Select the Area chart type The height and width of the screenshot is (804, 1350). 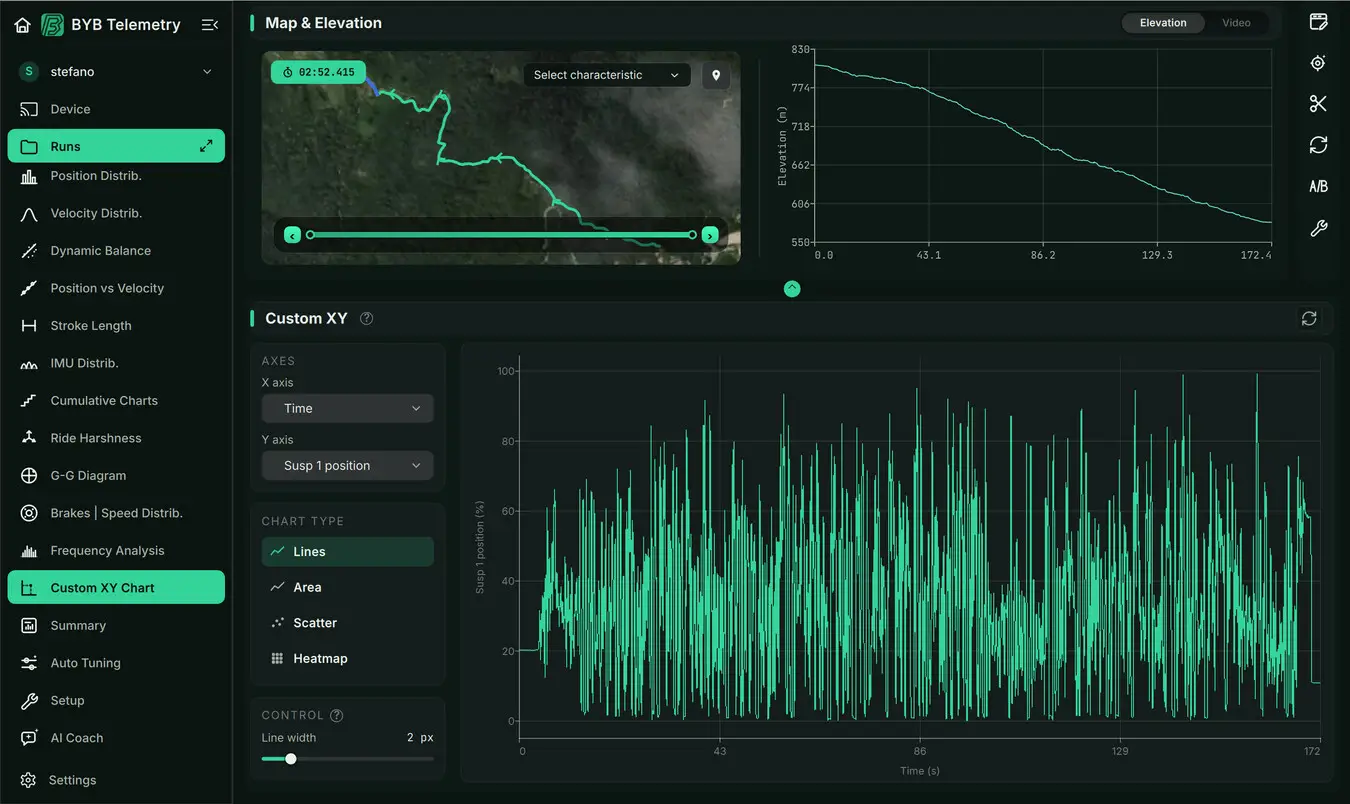tap(348, 587)
